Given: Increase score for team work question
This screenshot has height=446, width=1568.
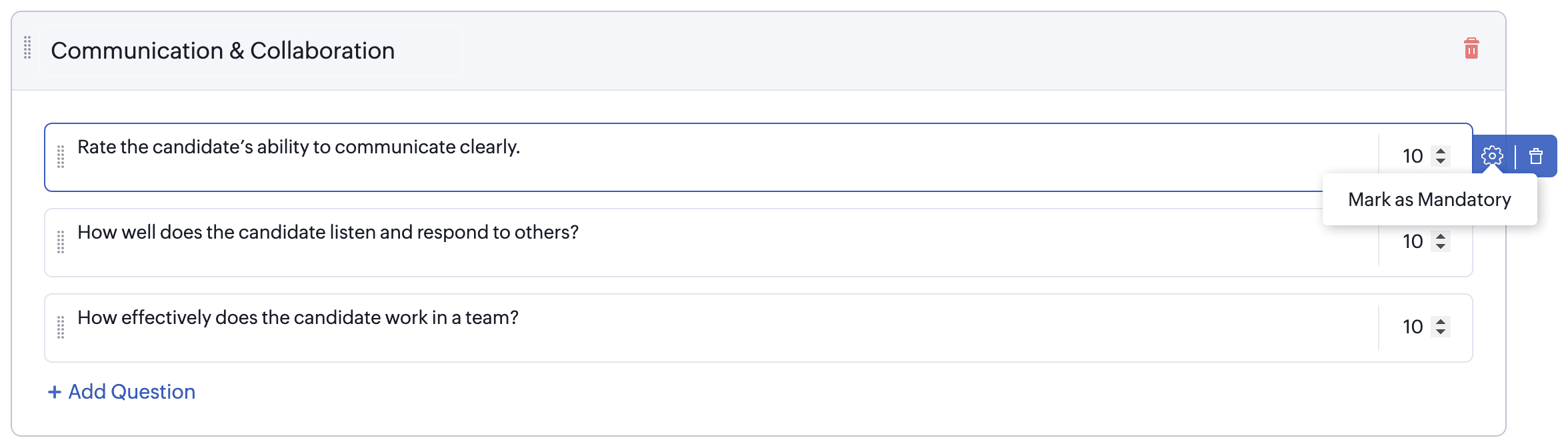Looking at the screenshot, I should (x=1441, y=321).
